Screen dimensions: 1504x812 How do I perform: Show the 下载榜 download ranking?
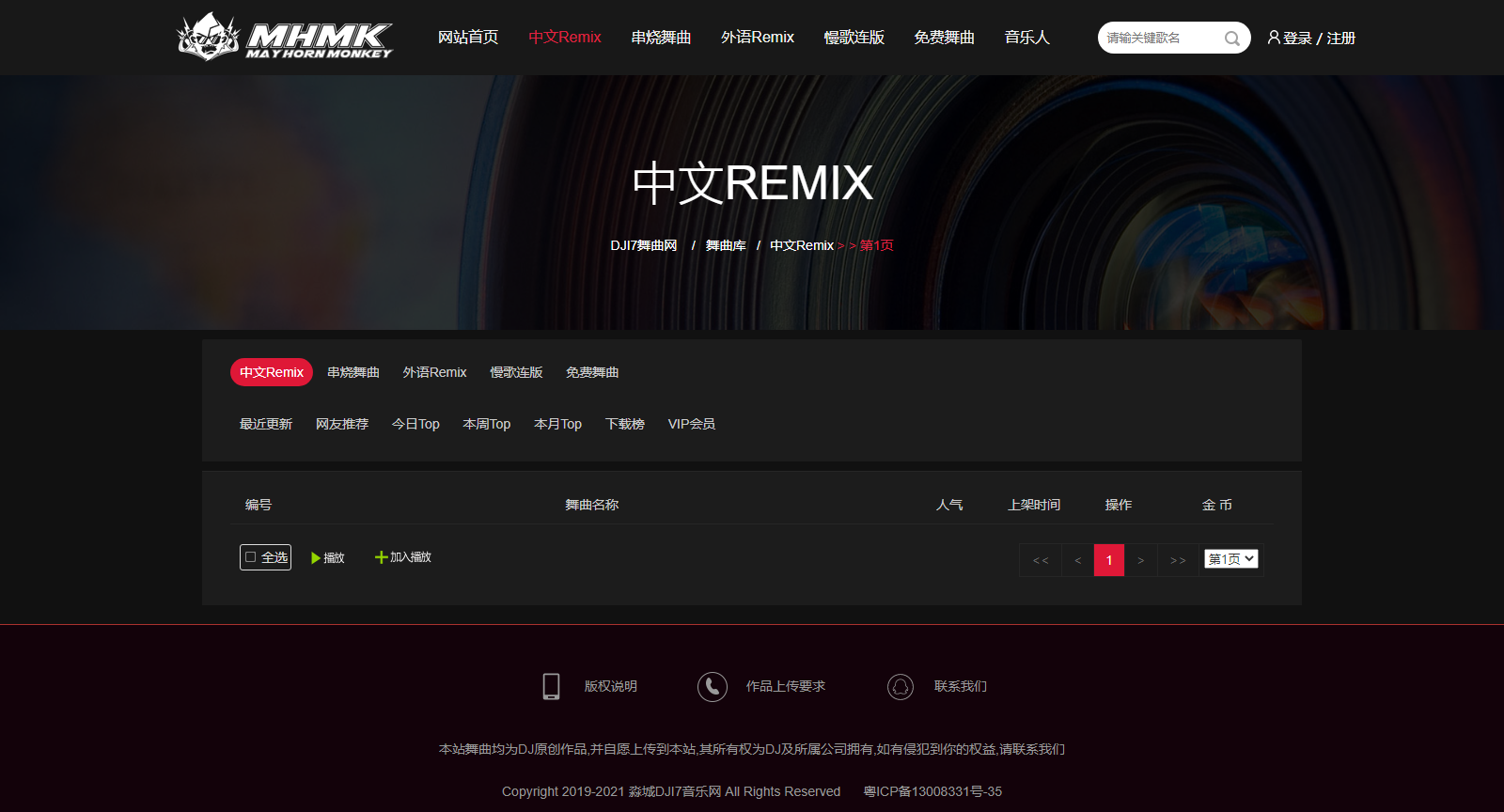(x=625, y=424)
